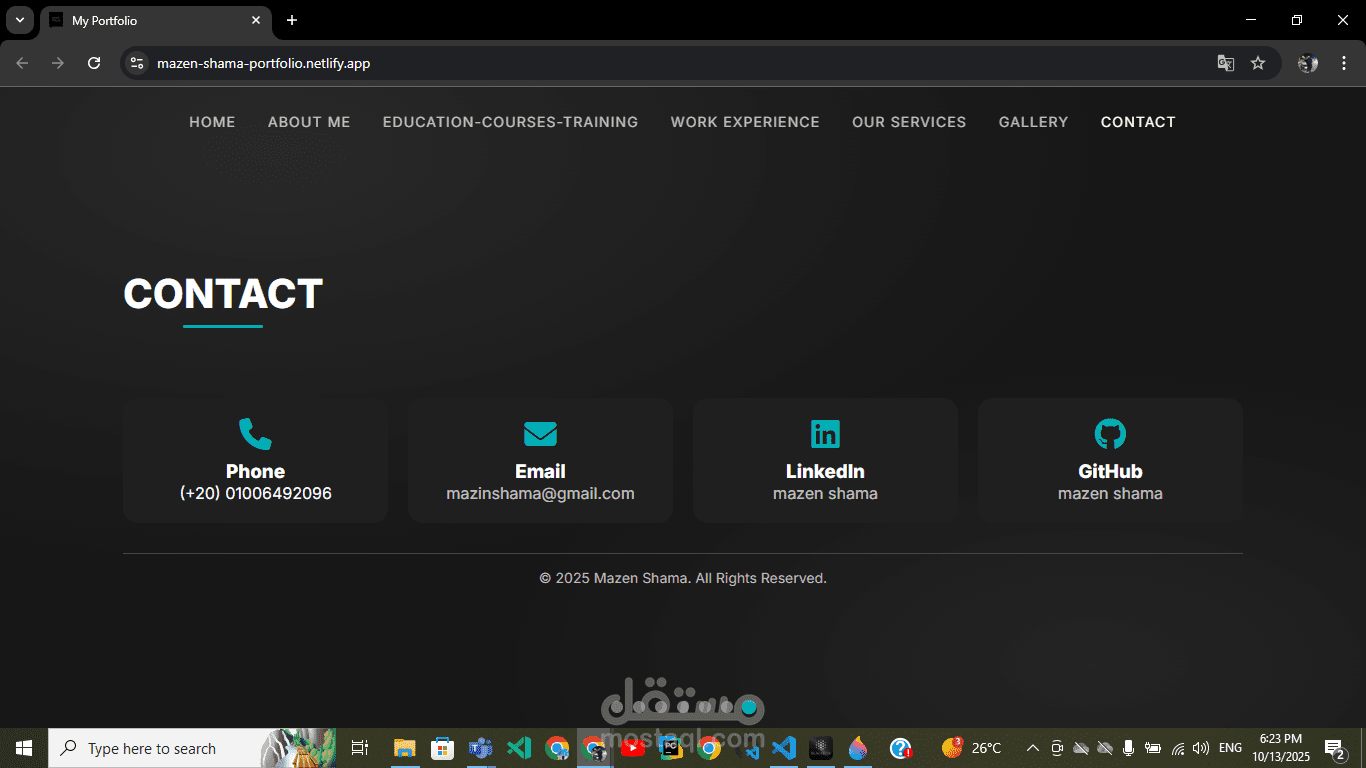Click the LinkedIn logo icon
1366x768 pixels.
[825, 434]
